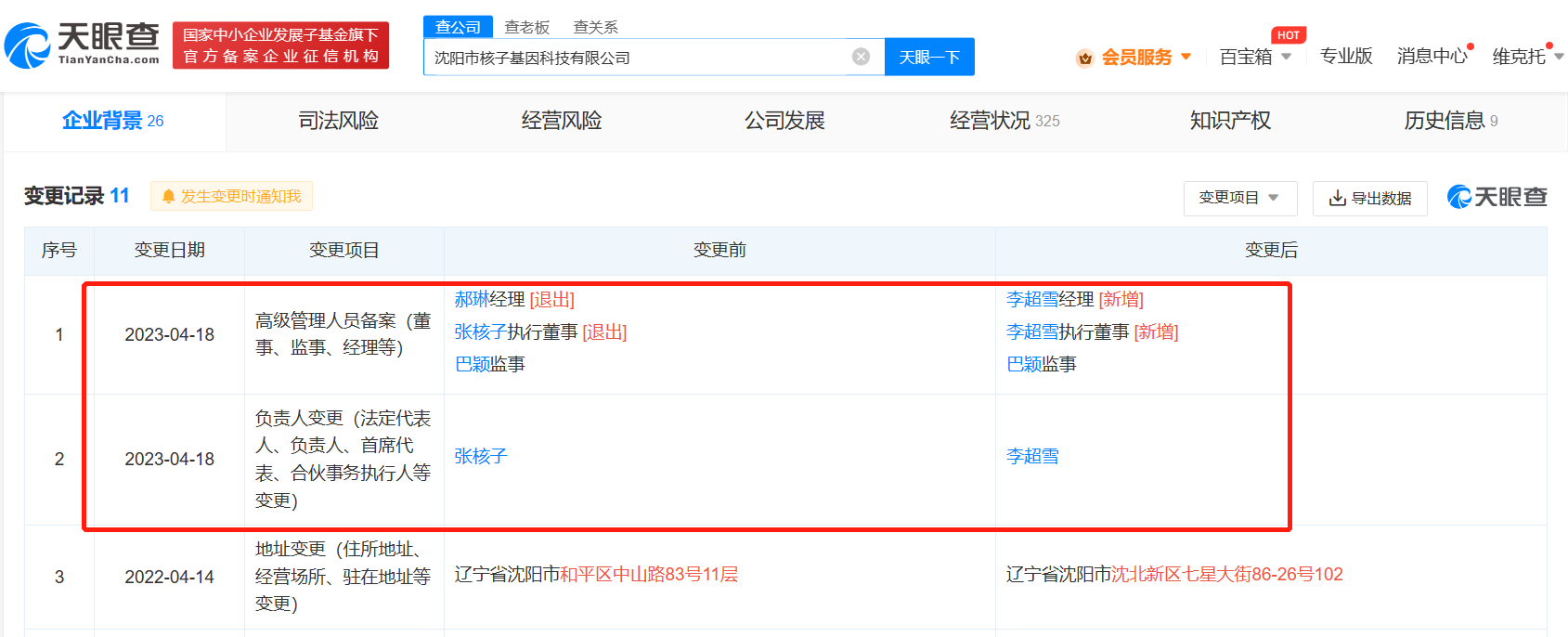Click the 地址变更 change item cell
Viewport: 1568px width, 637px height.
pos(343,577)
